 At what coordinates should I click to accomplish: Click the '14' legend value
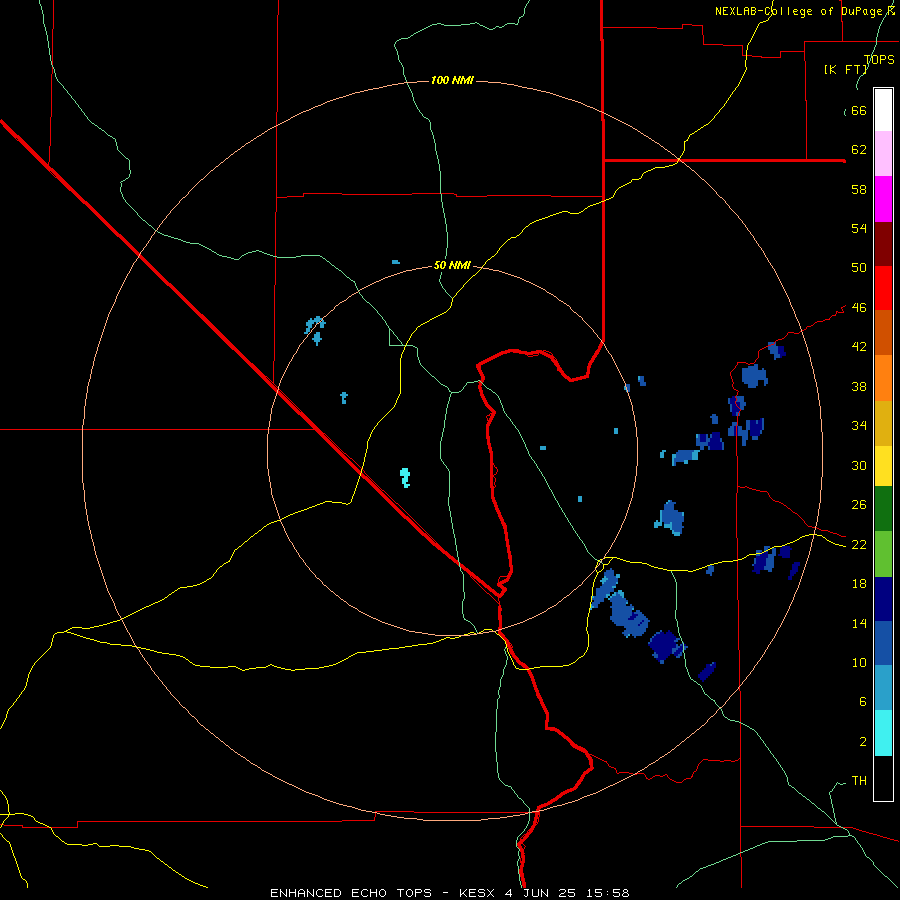859,623
